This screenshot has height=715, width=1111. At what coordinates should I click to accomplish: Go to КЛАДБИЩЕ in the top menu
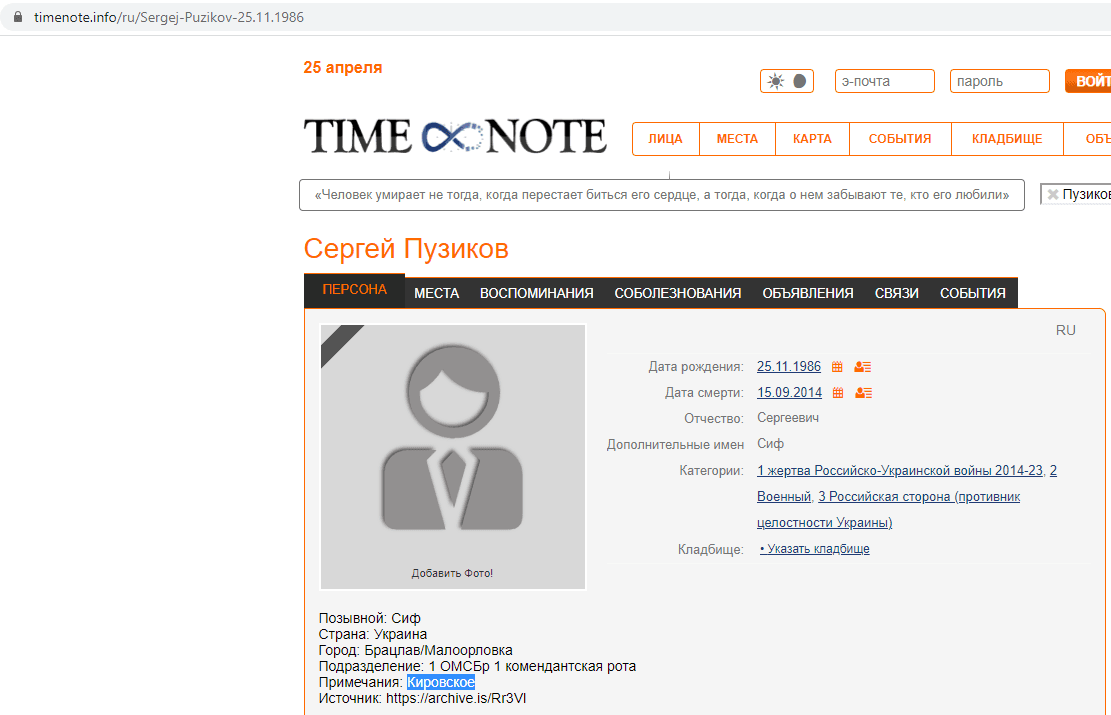click(x=1006, y=139)
